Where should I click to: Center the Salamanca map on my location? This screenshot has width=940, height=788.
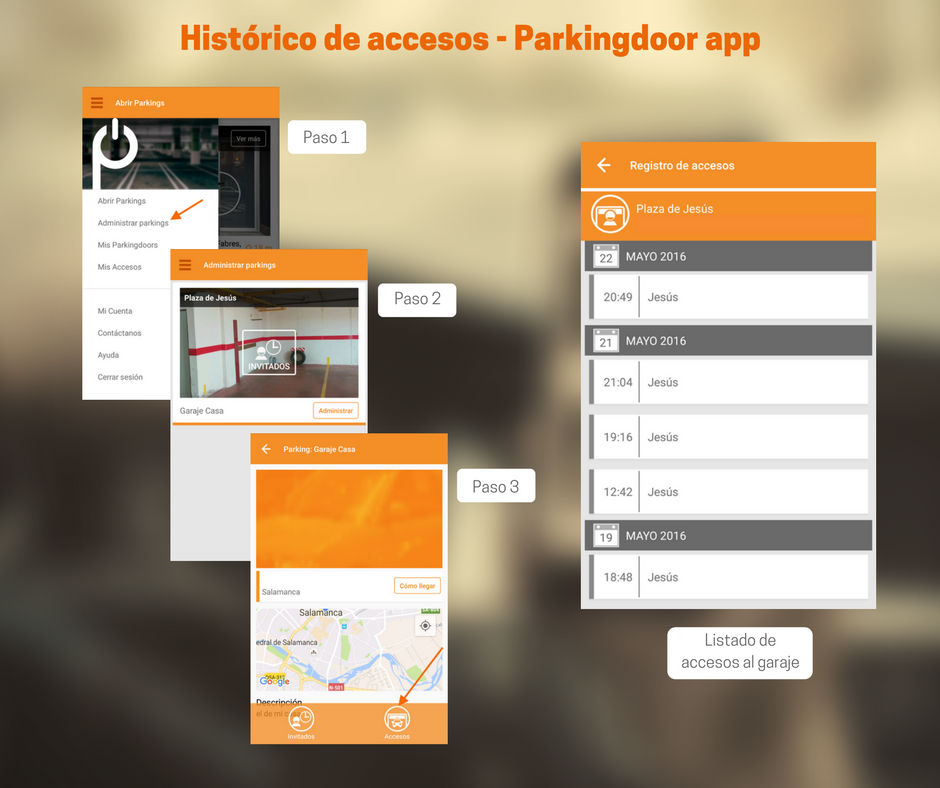pos(425,625)
